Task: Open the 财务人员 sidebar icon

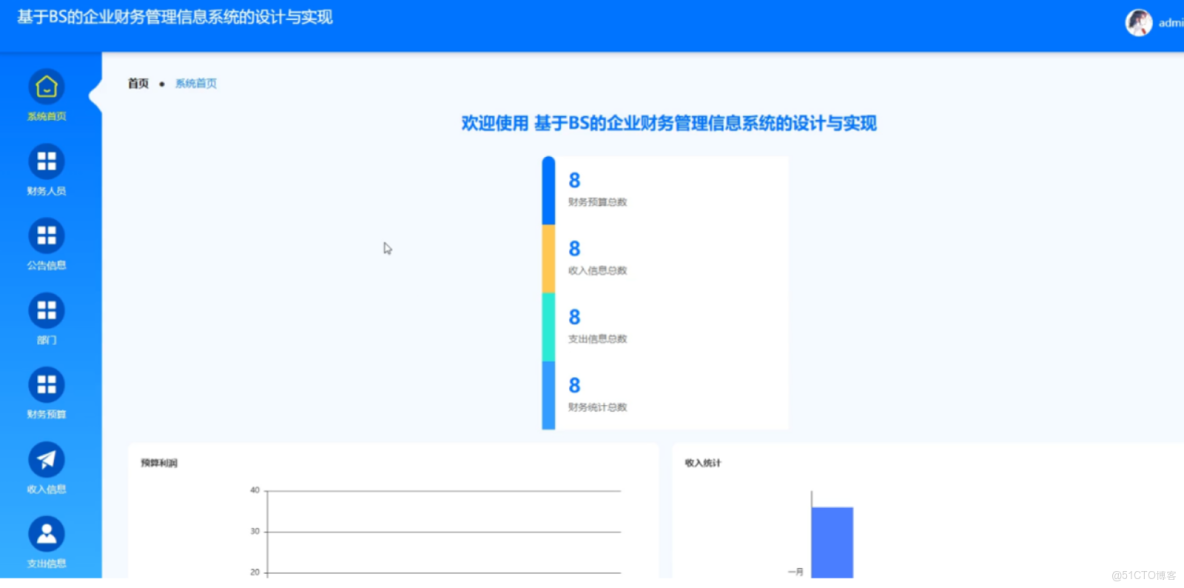Action: coord(45,161)
